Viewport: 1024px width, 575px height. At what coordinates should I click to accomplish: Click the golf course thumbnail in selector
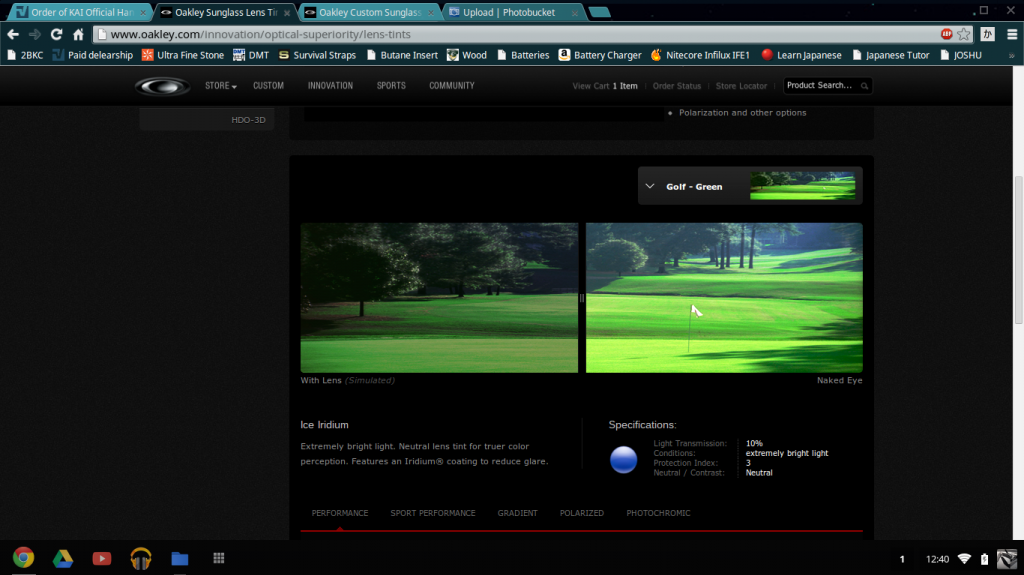[803, 186]
